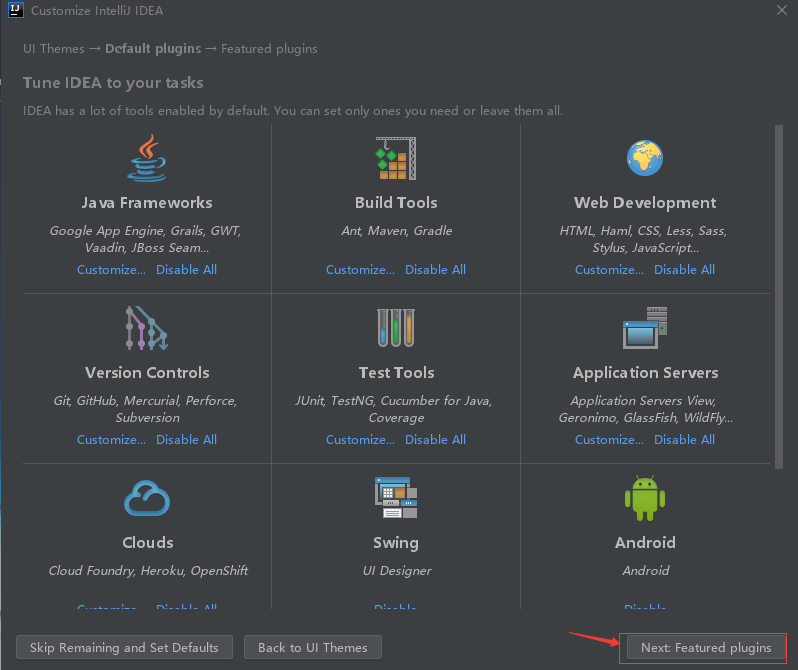Click the IntelliJ IDEA logo in title bar
The width and height of the screenshot is (798, 670).
click(x=16, y=10)
